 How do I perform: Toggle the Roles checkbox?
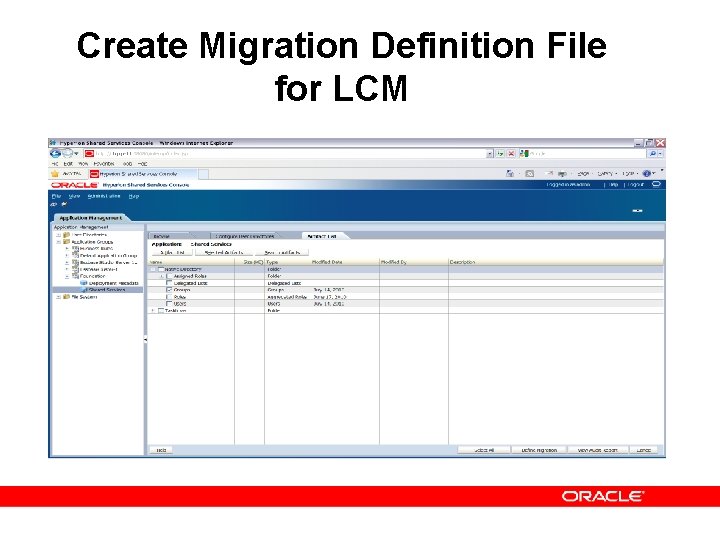pos(169,297)
